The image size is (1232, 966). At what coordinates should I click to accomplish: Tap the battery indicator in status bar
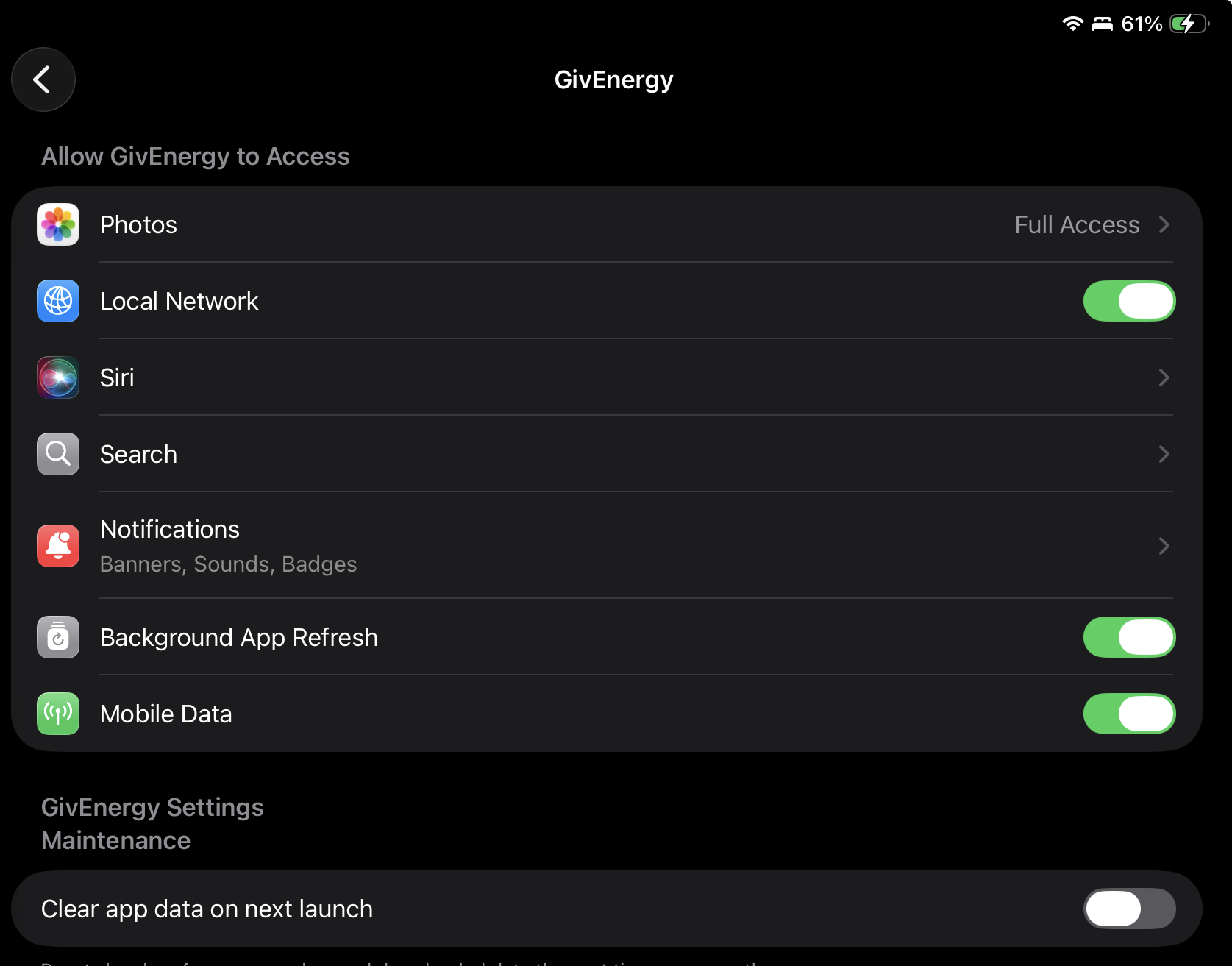point(1189,24)
